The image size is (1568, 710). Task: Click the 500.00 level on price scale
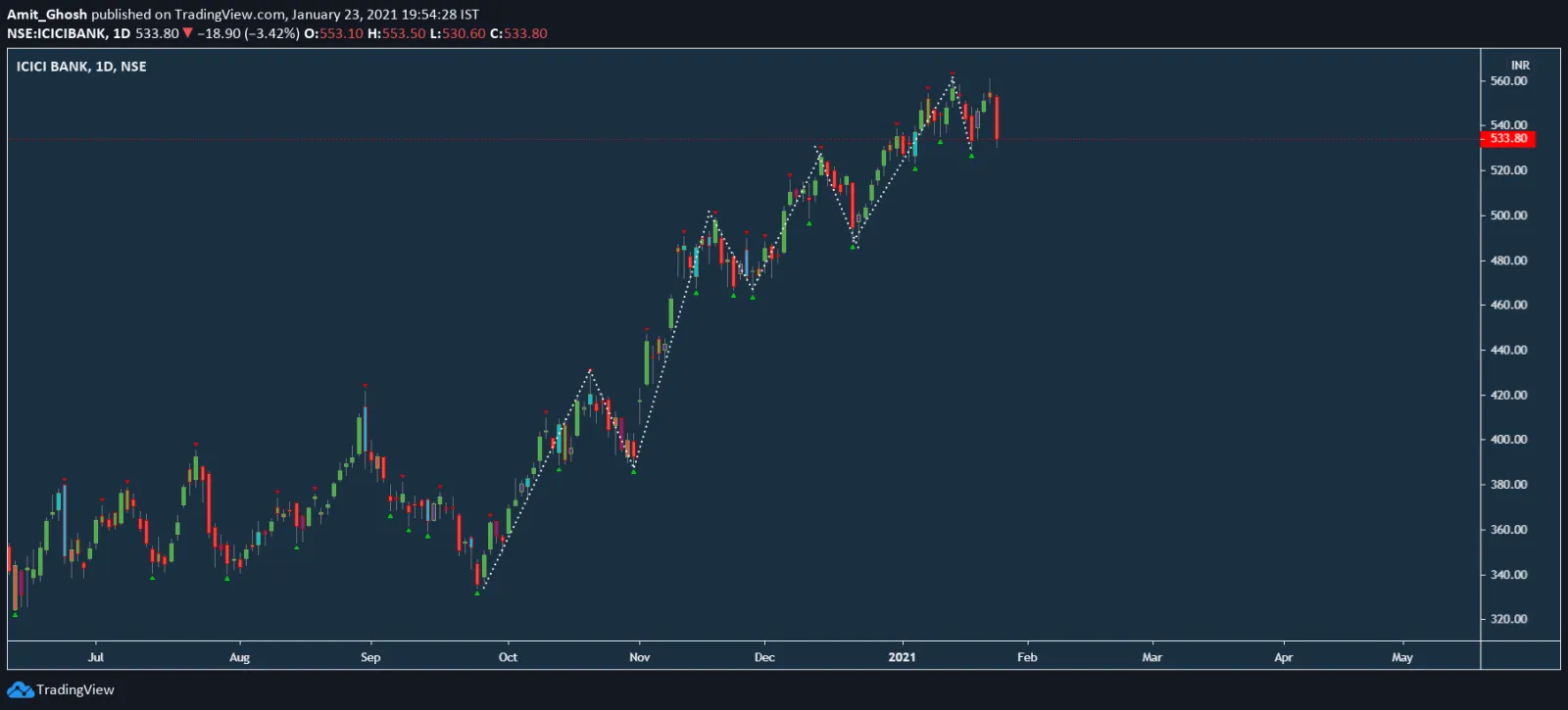click(1508, 215)
